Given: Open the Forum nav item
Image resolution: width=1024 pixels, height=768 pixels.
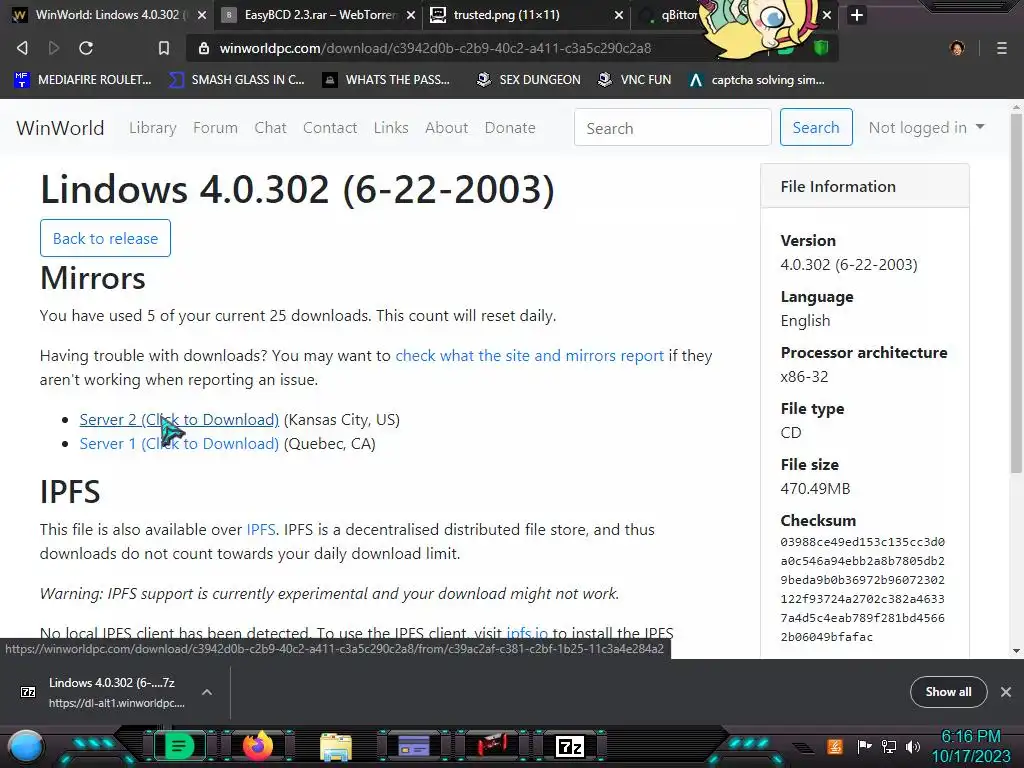Looking at the screenshot, I should (216, 127).
